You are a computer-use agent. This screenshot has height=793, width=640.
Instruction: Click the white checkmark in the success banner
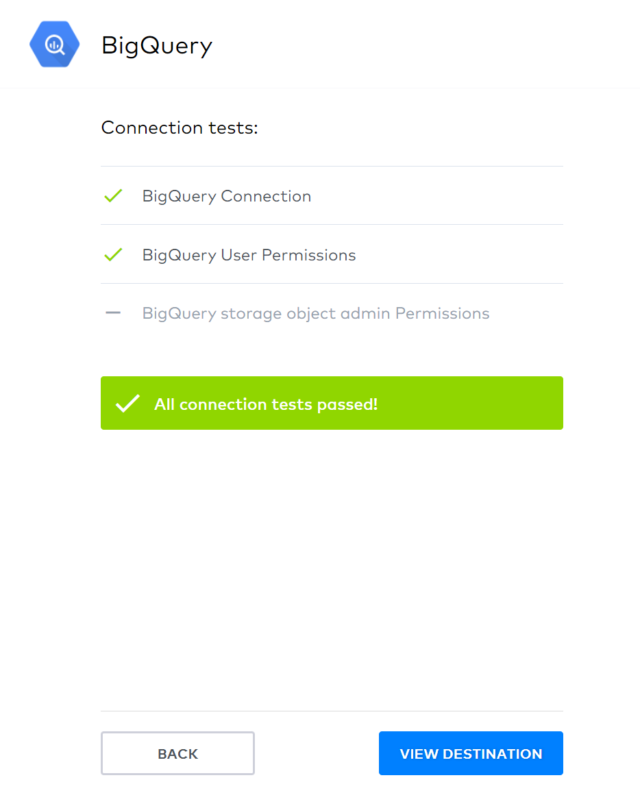pos(127,404)
